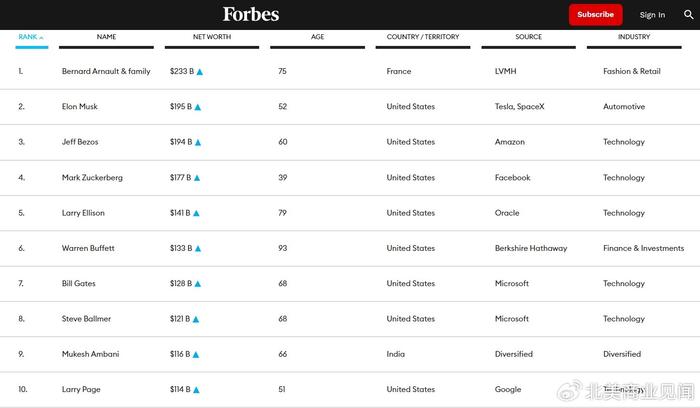Click the search magnifier icon
Viewport: 700px width, 408px height.
coord(688,15)
